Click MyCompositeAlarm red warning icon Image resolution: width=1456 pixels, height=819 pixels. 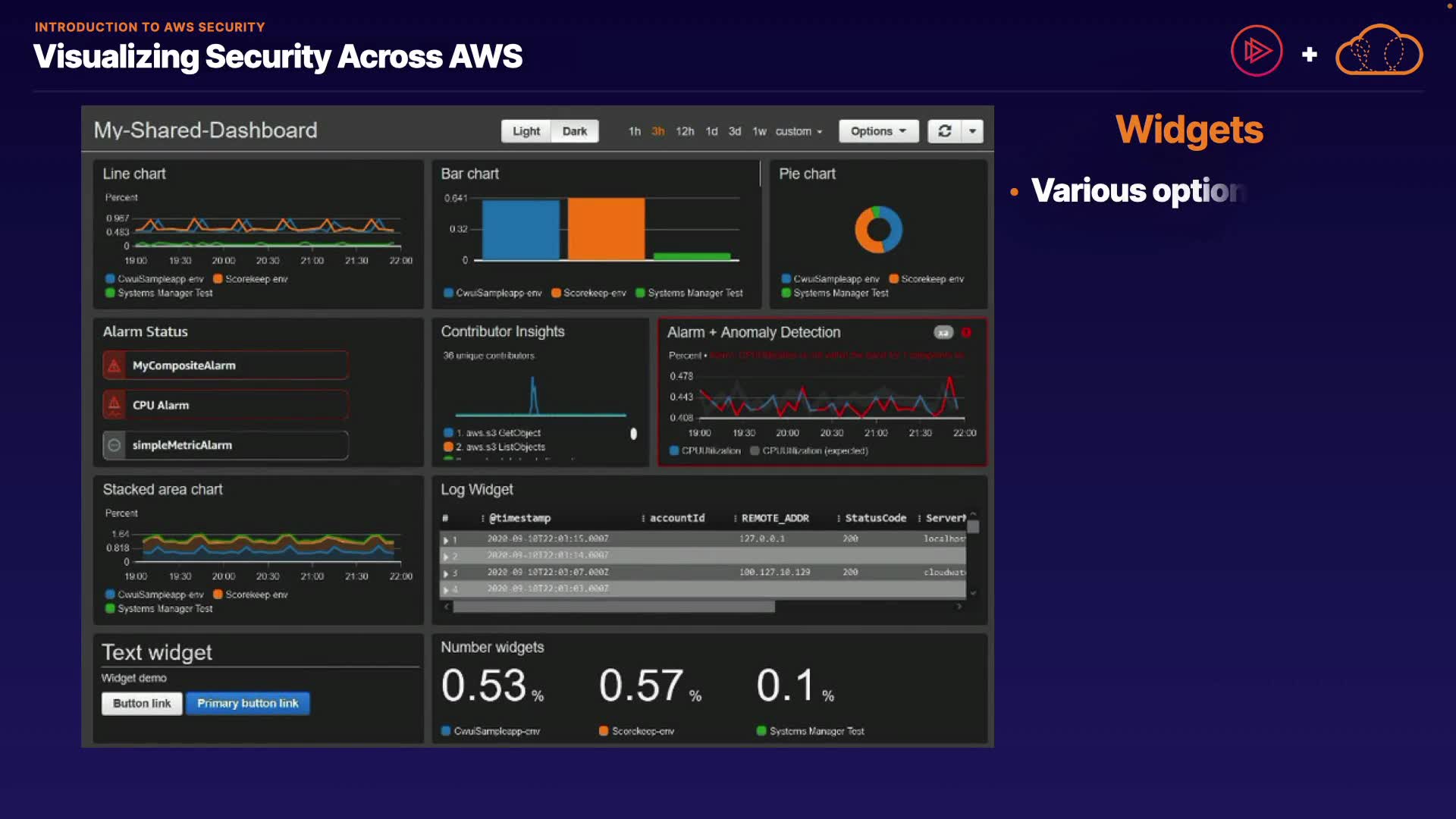[x=115, y=366]
